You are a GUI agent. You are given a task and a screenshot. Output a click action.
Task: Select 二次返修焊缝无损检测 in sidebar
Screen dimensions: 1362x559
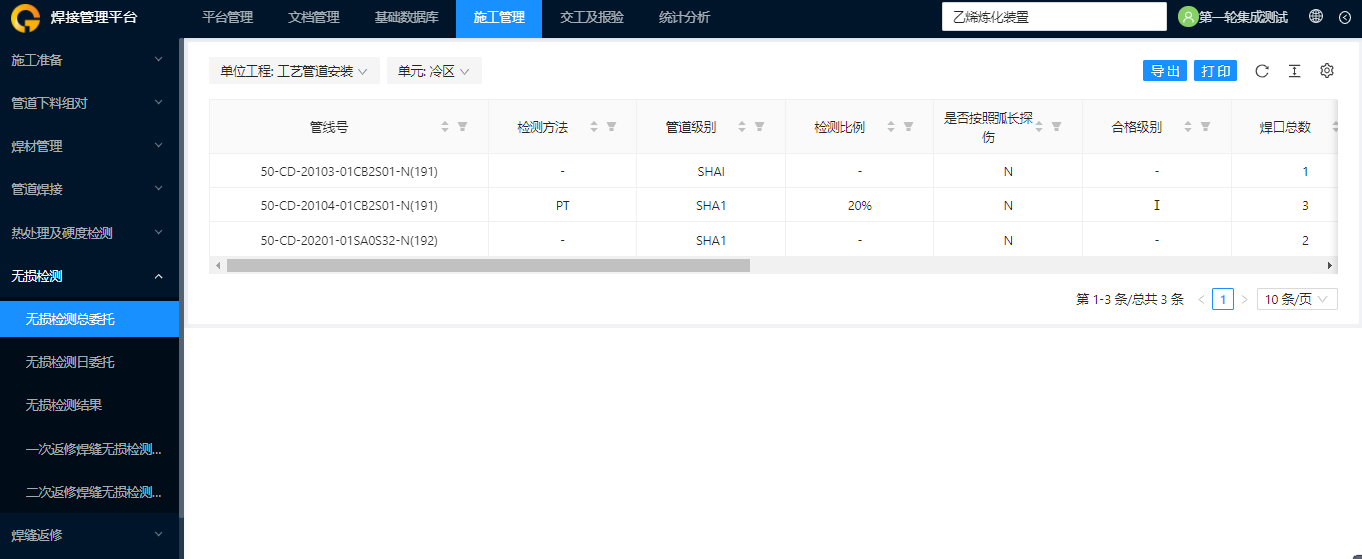point(90,492)
